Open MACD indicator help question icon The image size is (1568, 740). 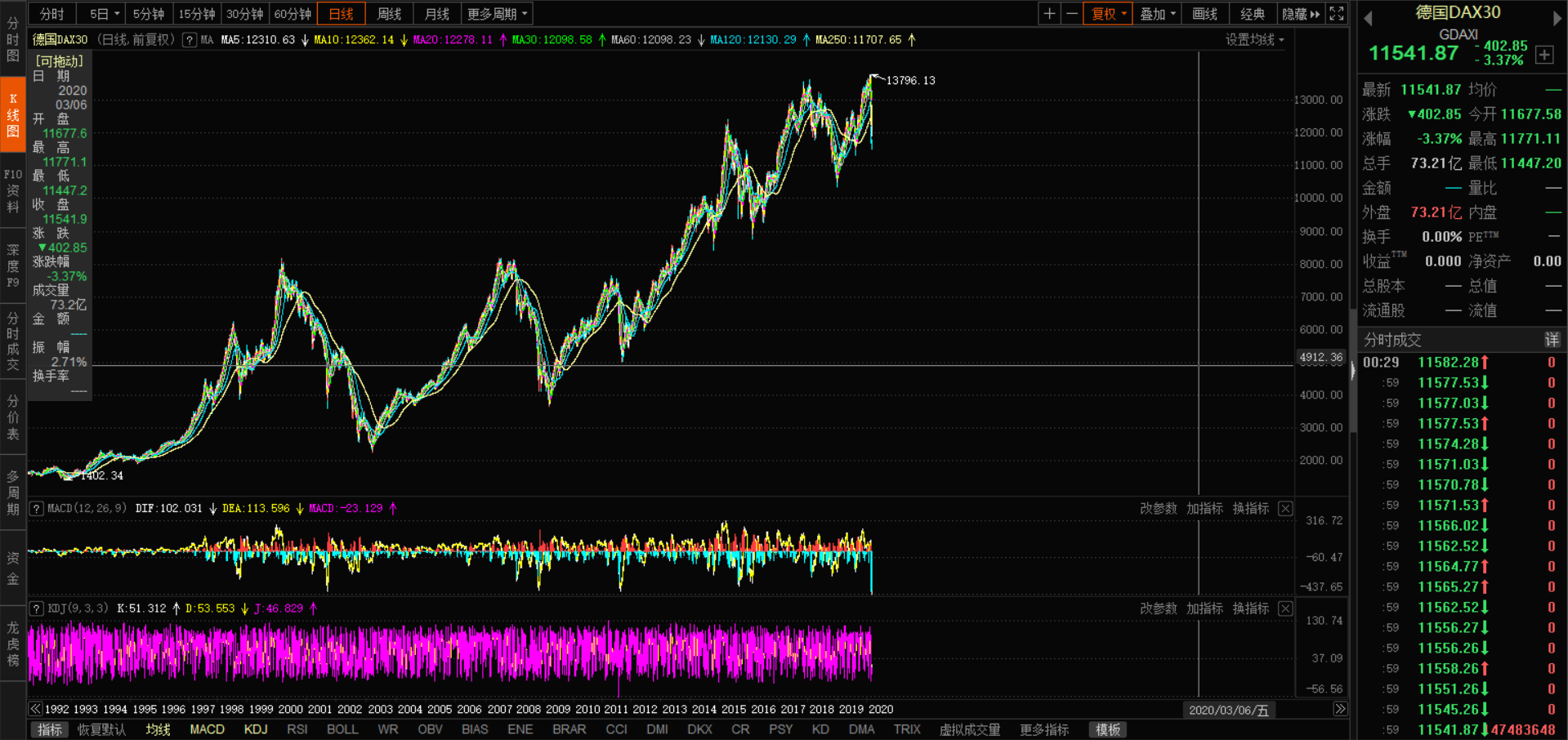[37, 509]
